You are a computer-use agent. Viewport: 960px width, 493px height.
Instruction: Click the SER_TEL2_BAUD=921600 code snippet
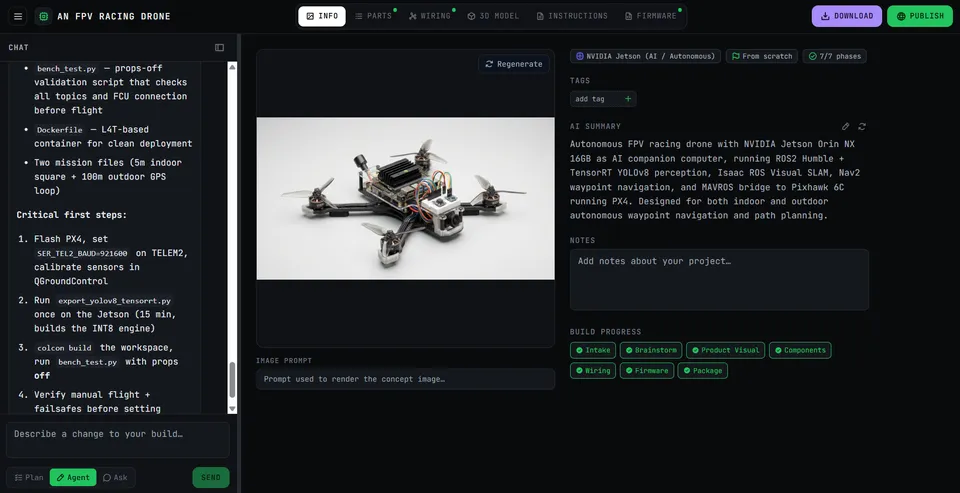(x=82, y=253)
